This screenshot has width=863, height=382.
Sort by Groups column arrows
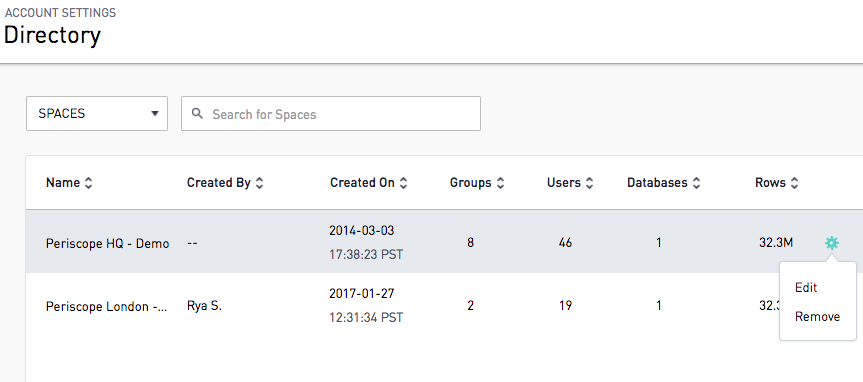pos(500,183)
